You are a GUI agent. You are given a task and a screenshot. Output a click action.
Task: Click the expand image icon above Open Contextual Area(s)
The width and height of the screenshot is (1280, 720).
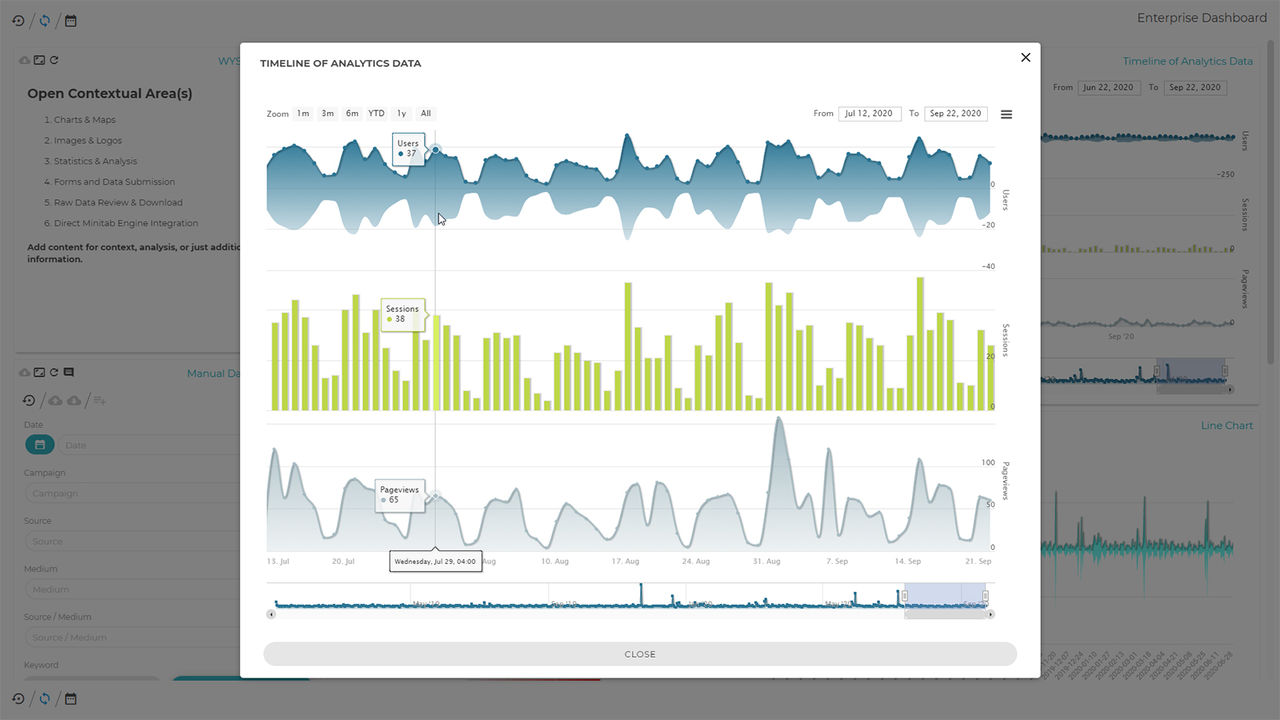(38, 60)
